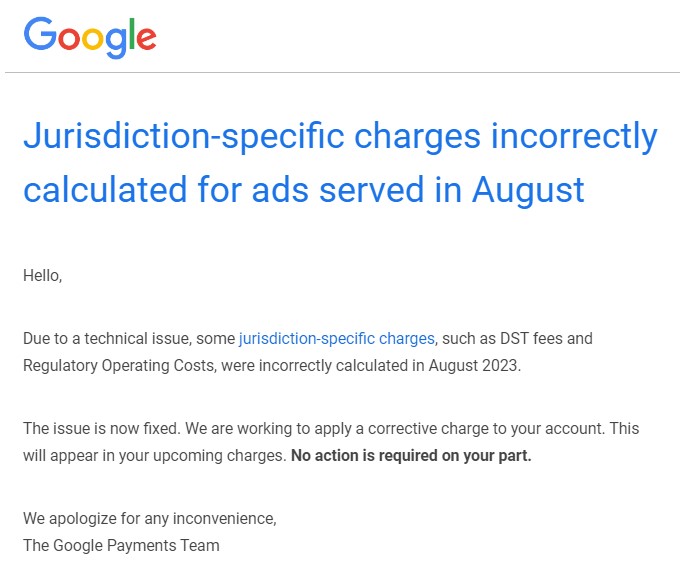
Task: Click the "Hello," greeting text
Action: point(42,275)
